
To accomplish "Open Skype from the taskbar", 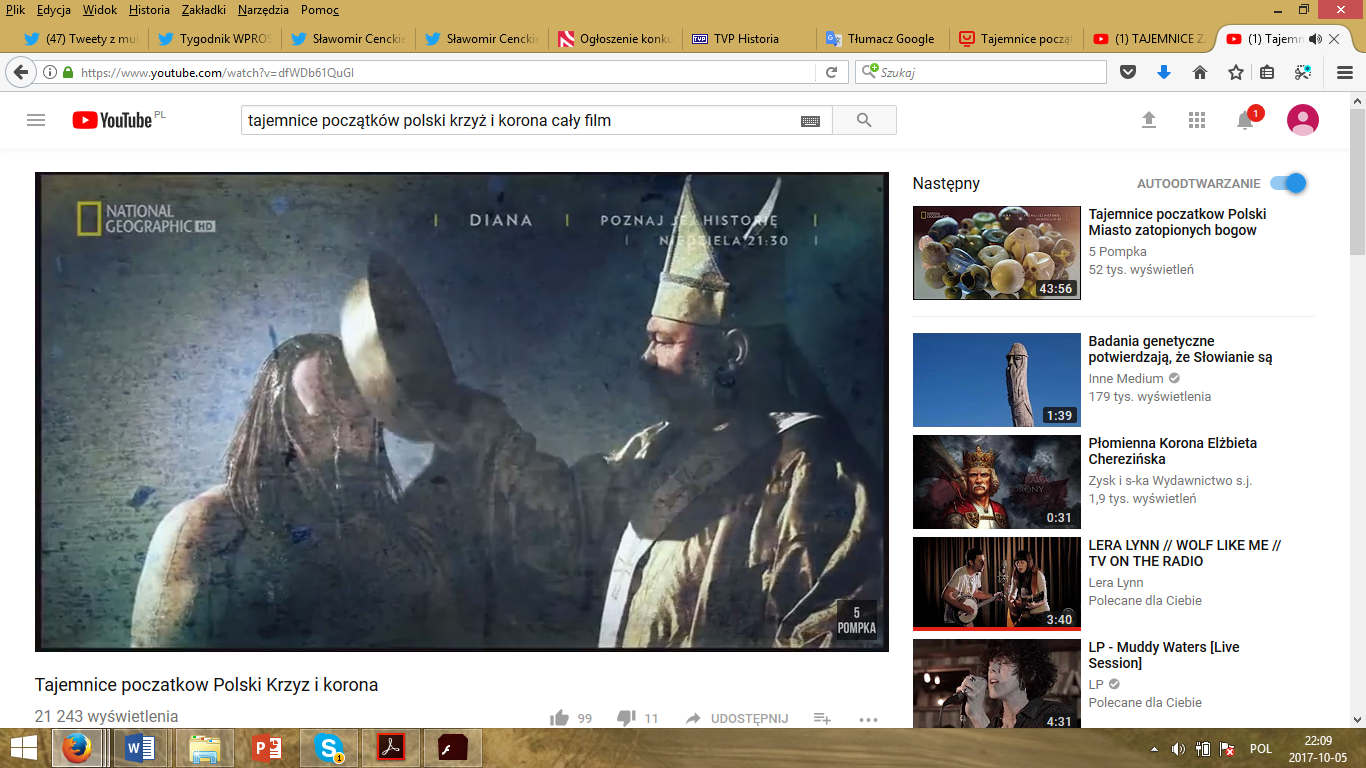I will tap(329, 748).
